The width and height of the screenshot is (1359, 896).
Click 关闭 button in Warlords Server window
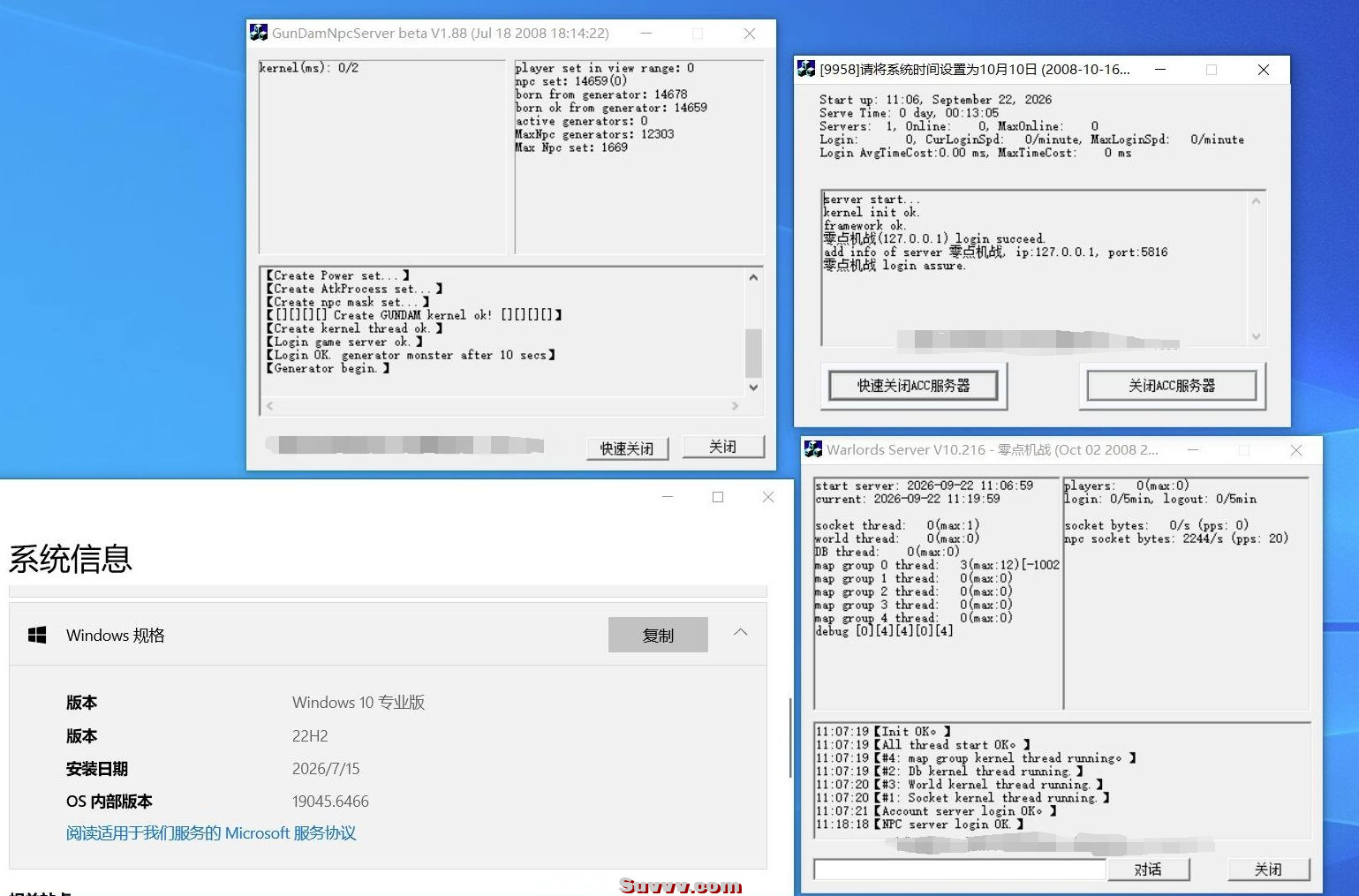pos(1268,870)
